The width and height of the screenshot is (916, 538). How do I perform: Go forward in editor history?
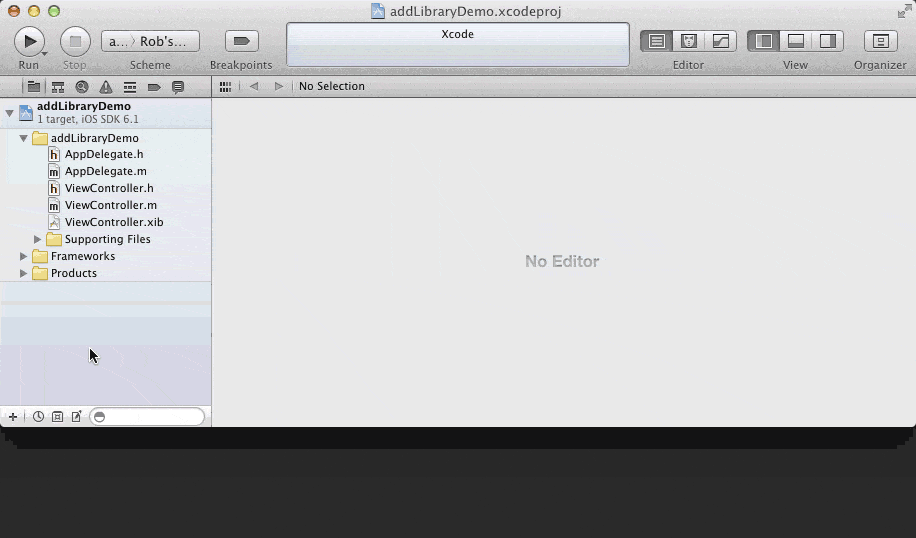point(279,86)
